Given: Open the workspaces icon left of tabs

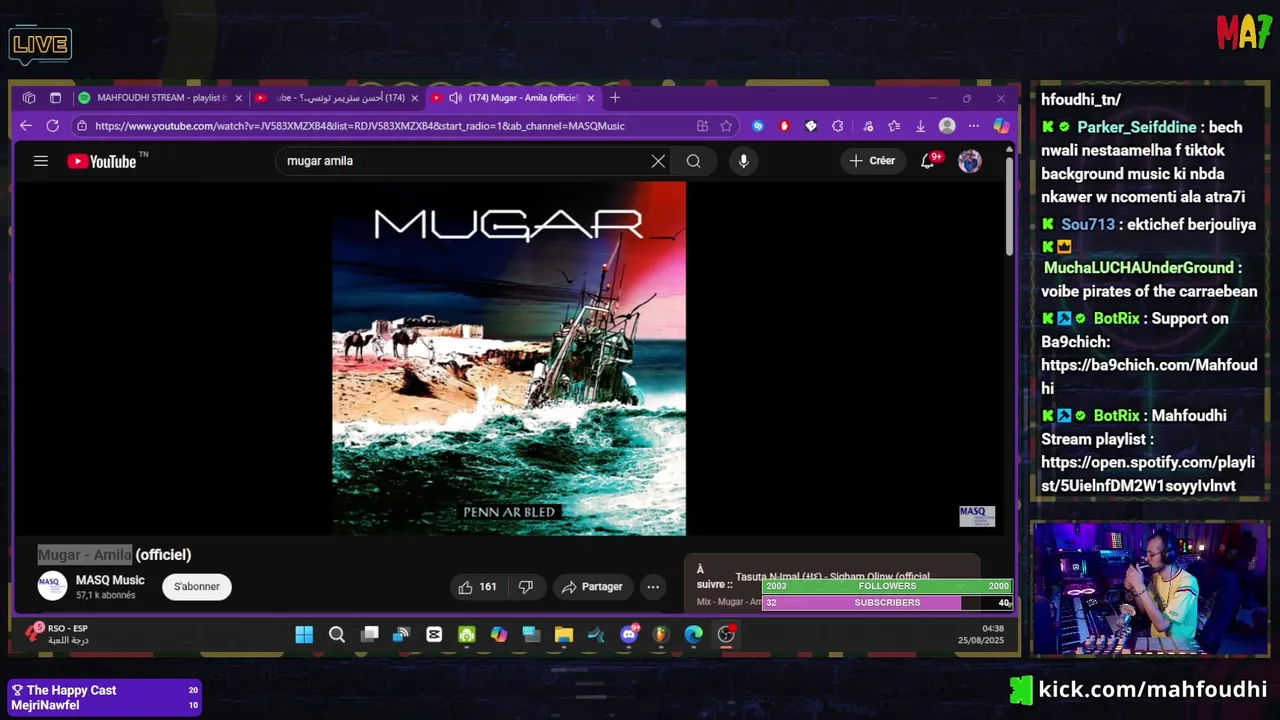Looking at the screenshot, I should click(29, 98).
